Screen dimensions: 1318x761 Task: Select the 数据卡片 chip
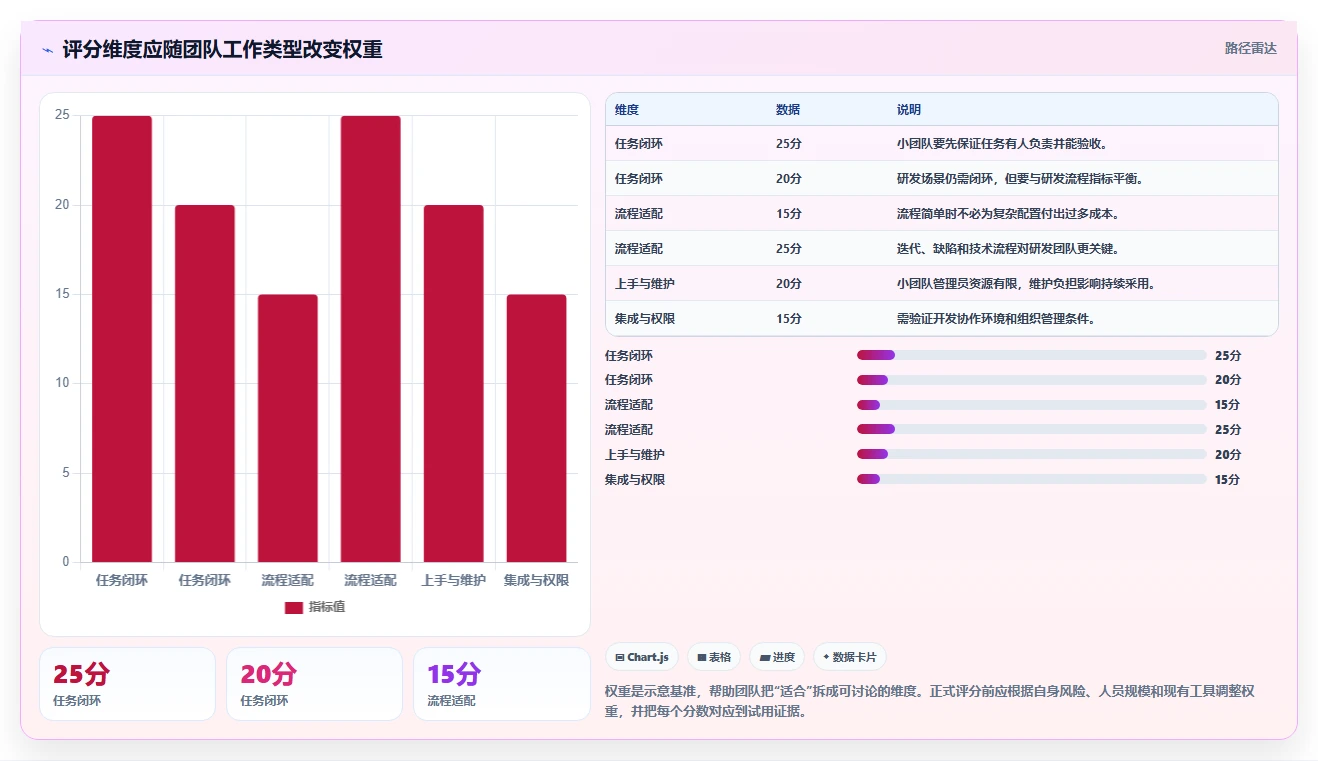(x=849, y=657)
